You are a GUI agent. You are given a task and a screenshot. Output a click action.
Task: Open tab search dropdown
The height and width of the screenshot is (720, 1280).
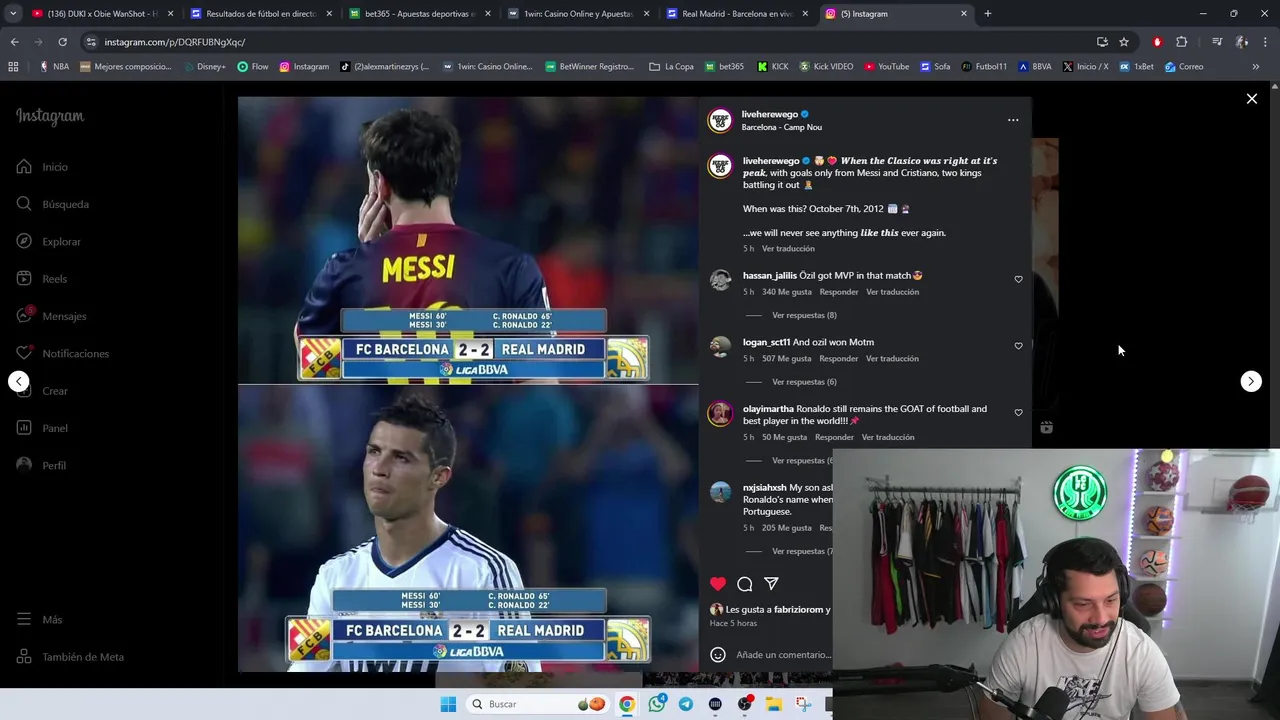coord(13,14)
